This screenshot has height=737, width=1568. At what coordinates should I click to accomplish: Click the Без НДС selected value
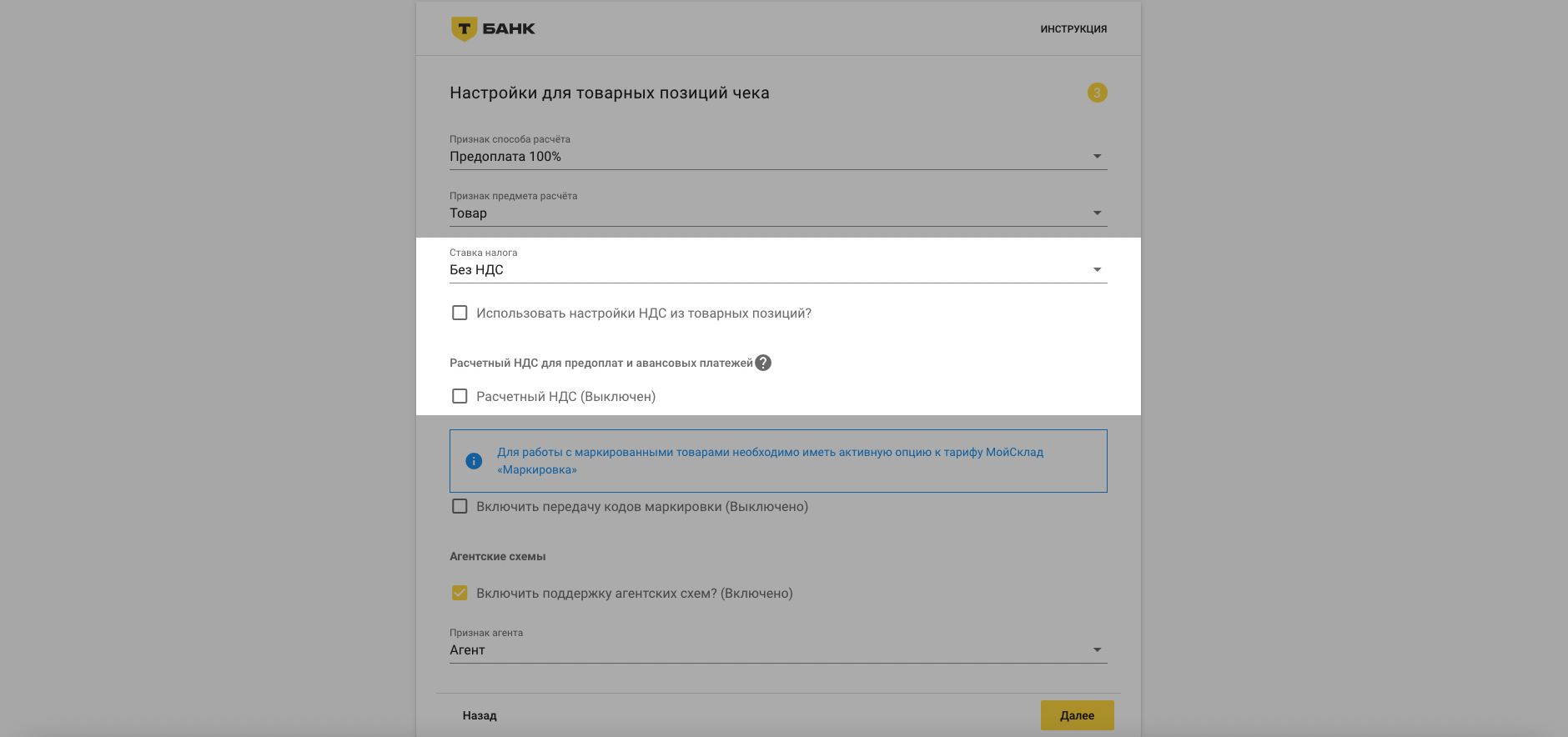pyautogui.click(x=476, y=270)
